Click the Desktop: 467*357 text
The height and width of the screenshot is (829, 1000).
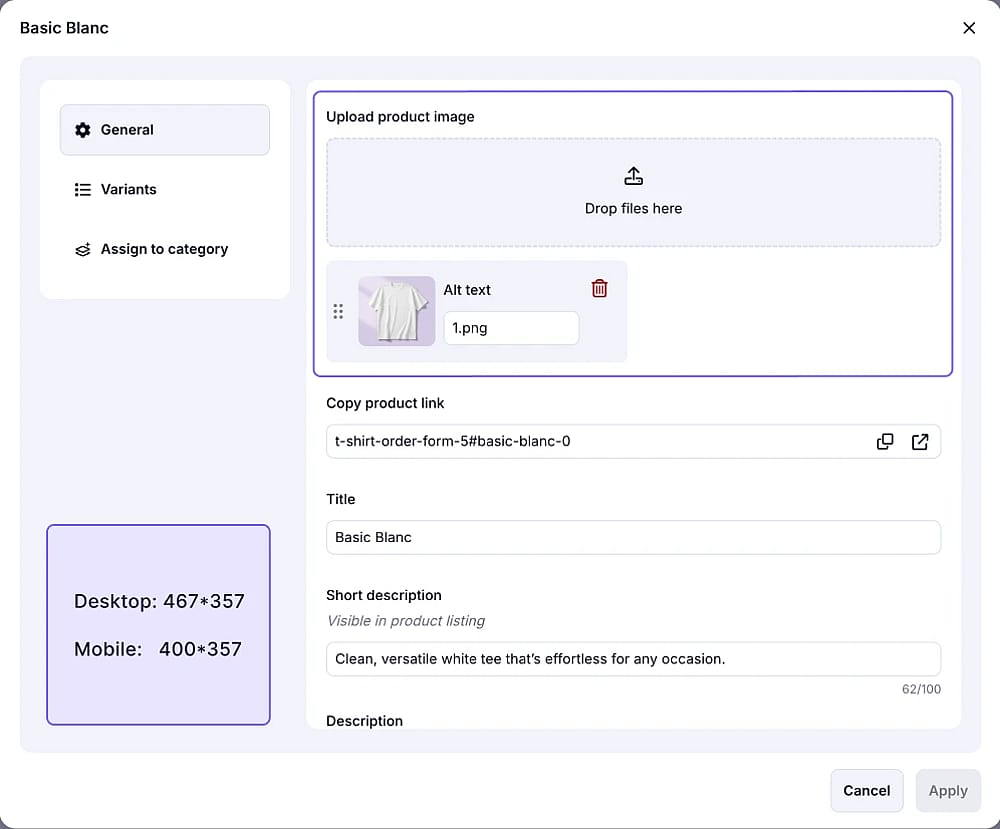(x=159, y=601)
